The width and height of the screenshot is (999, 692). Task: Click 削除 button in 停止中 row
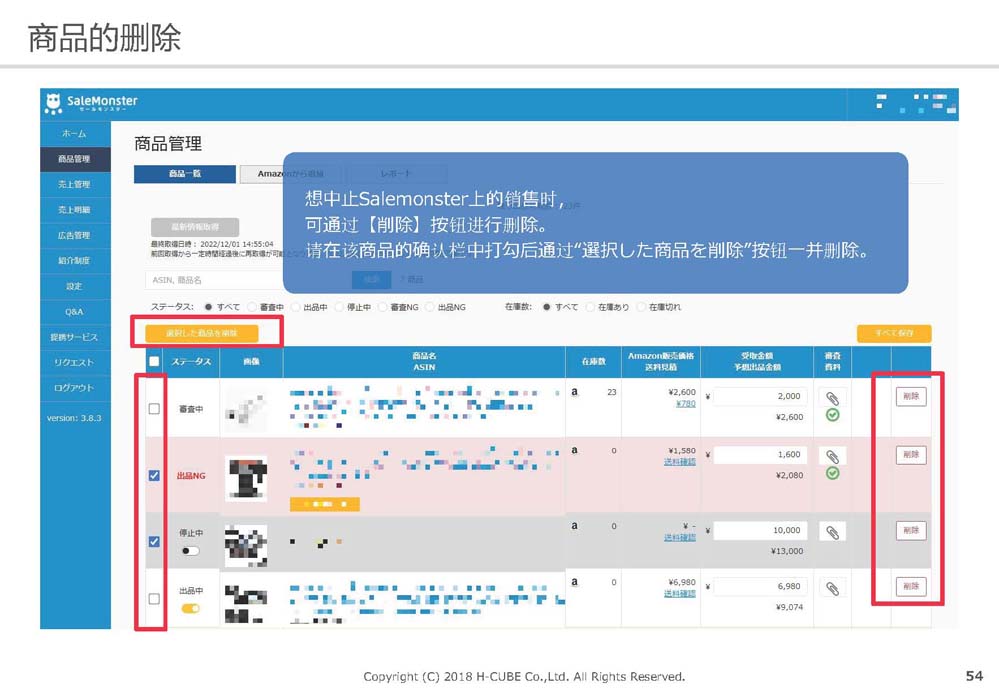point(911,531)
